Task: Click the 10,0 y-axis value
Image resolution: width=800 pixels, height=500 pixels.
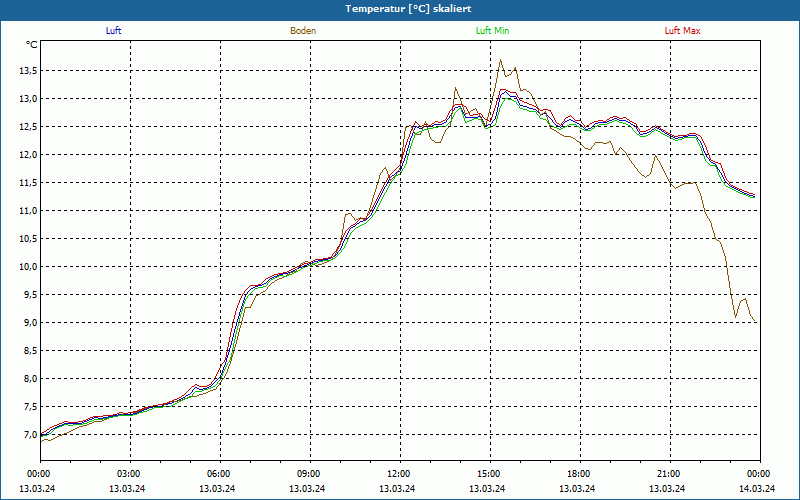Action: point(28,267)
